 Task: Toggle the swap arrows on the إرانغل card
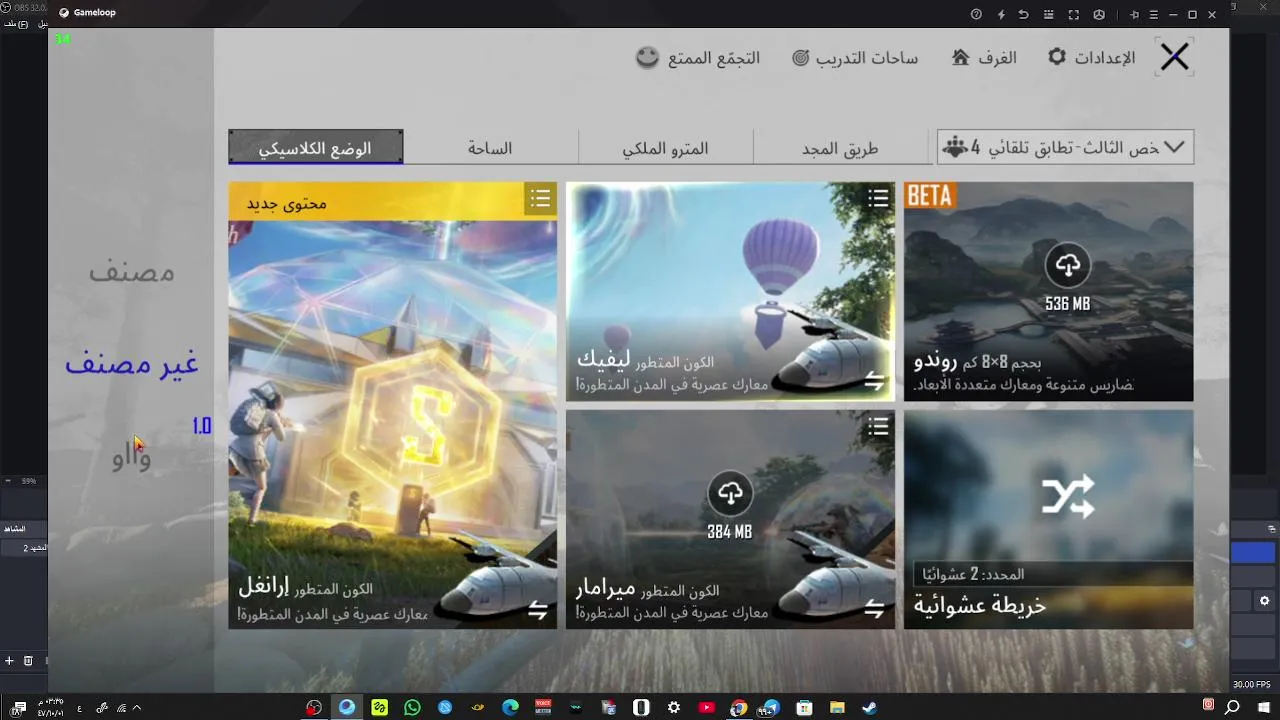tap(537, 610)
